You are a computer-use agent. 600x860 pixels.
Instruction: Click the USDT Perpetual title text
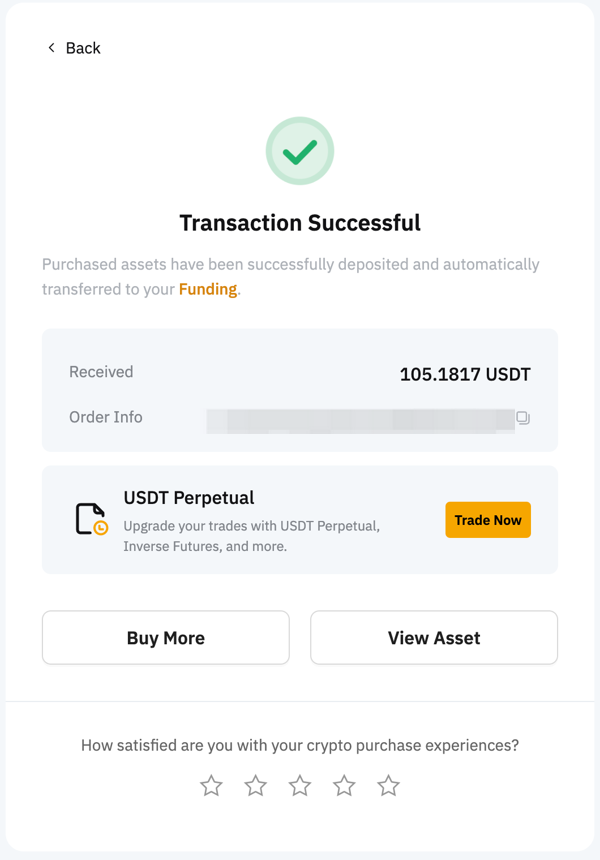click(x=189, y=497)
